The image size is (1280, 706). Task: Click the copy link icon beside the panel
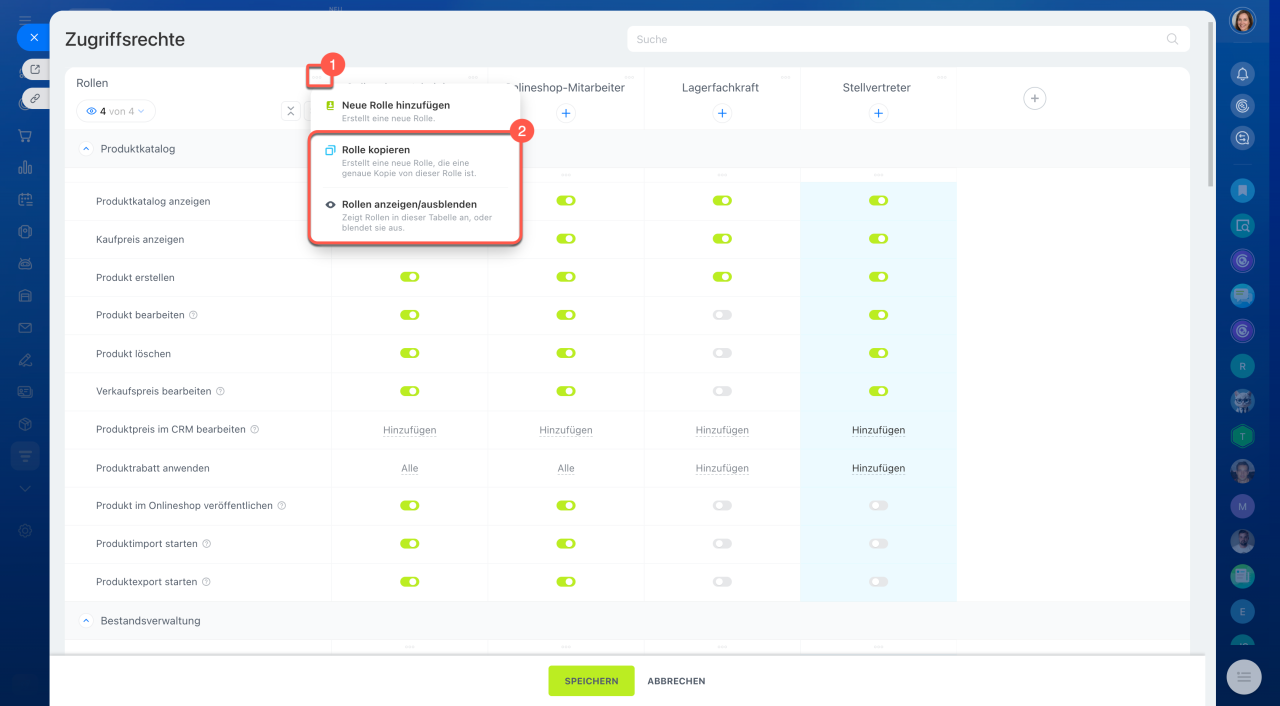[35, 98]
